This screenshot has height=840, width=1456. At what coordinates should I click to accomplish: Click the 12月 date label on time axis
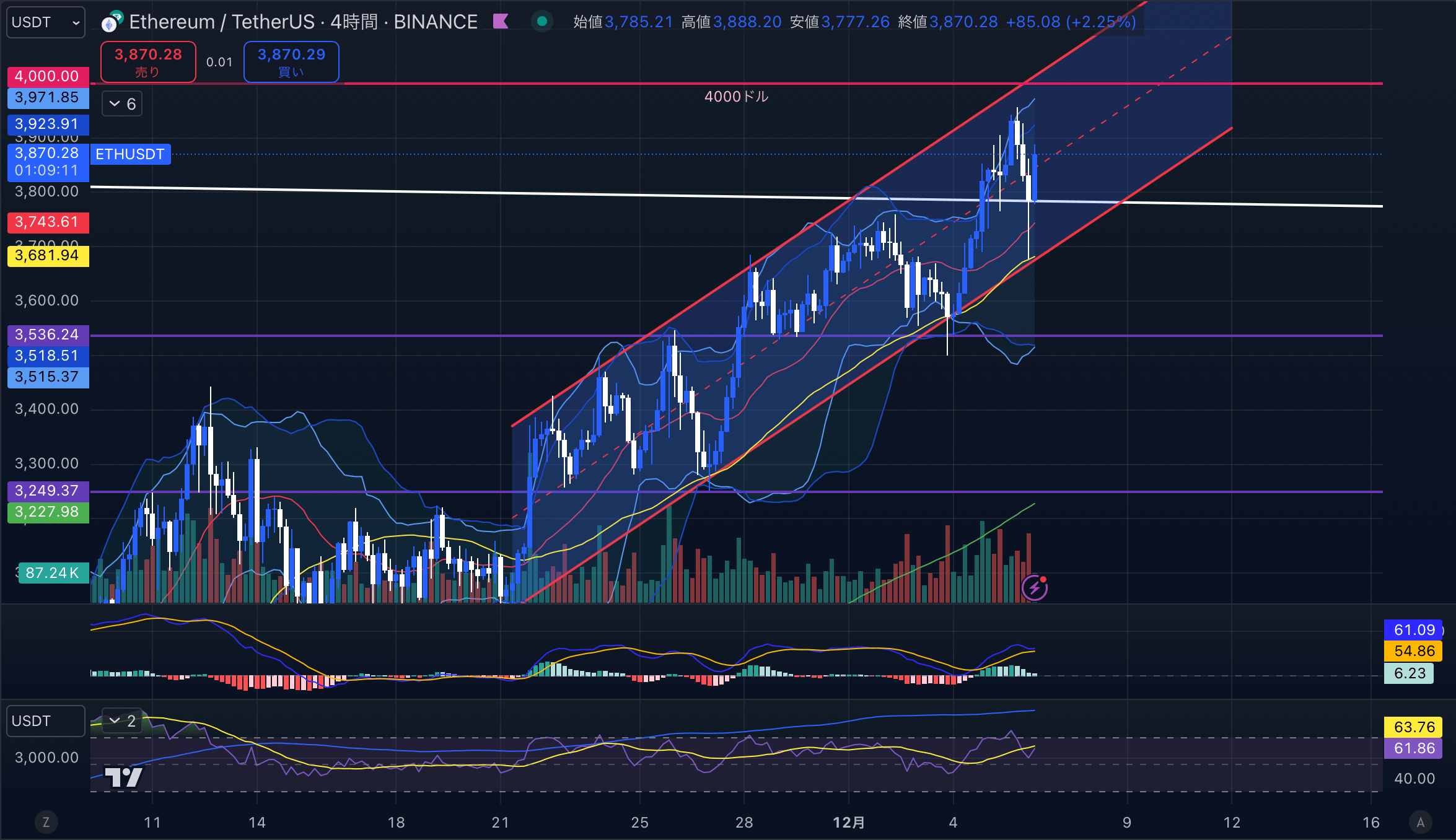coord(849,823)
